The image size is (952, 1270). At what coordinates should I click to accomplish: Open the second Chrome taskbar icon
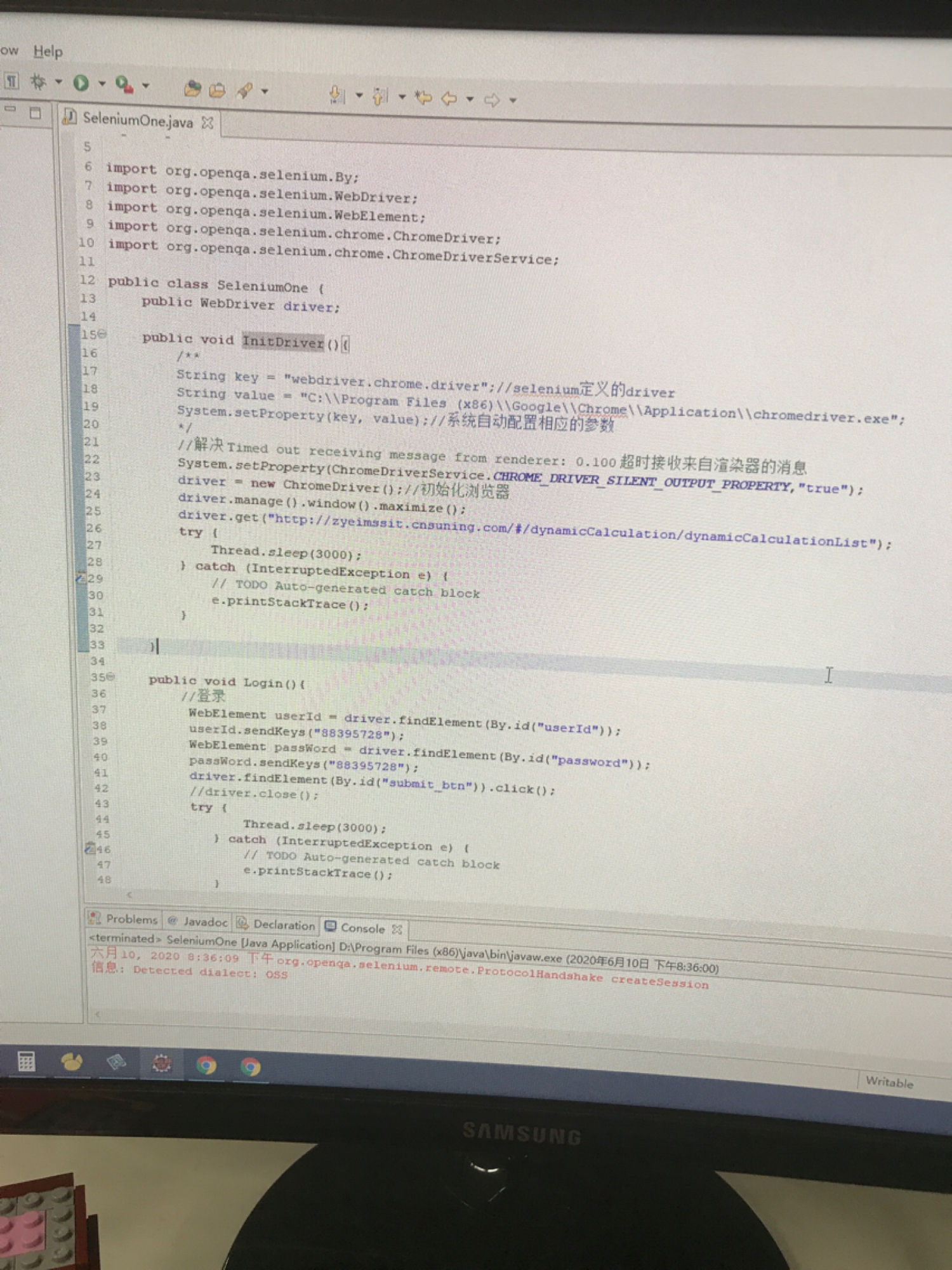coord(251,1067)
